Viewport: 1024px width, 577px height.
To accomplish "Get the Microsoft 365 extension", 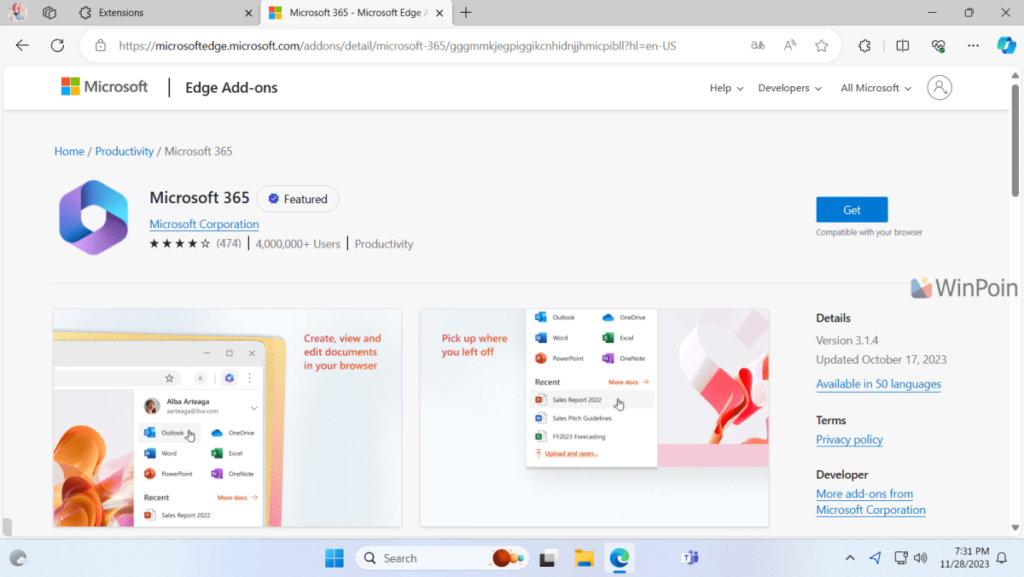I will tap(852, 210).
